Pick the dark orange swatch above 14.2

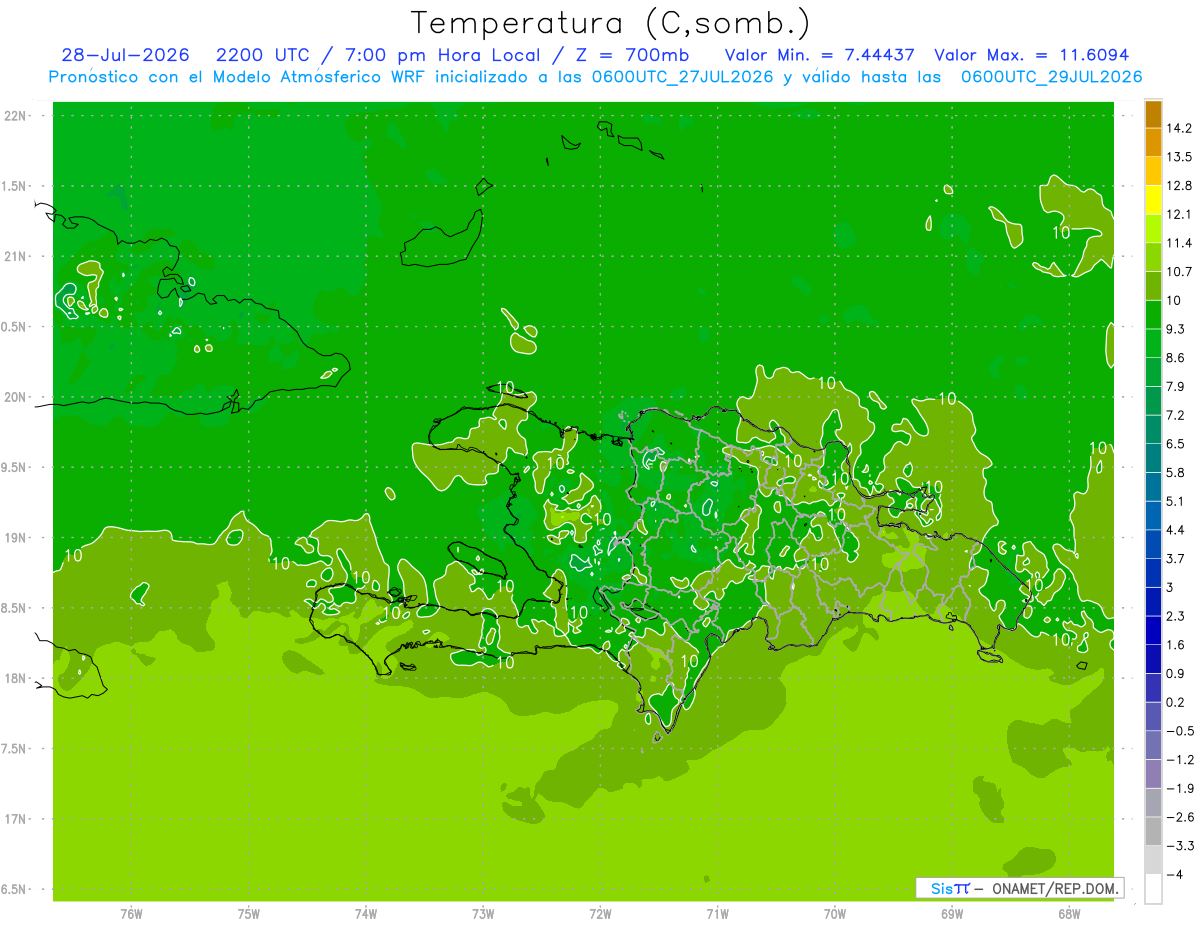[1153, 114]
